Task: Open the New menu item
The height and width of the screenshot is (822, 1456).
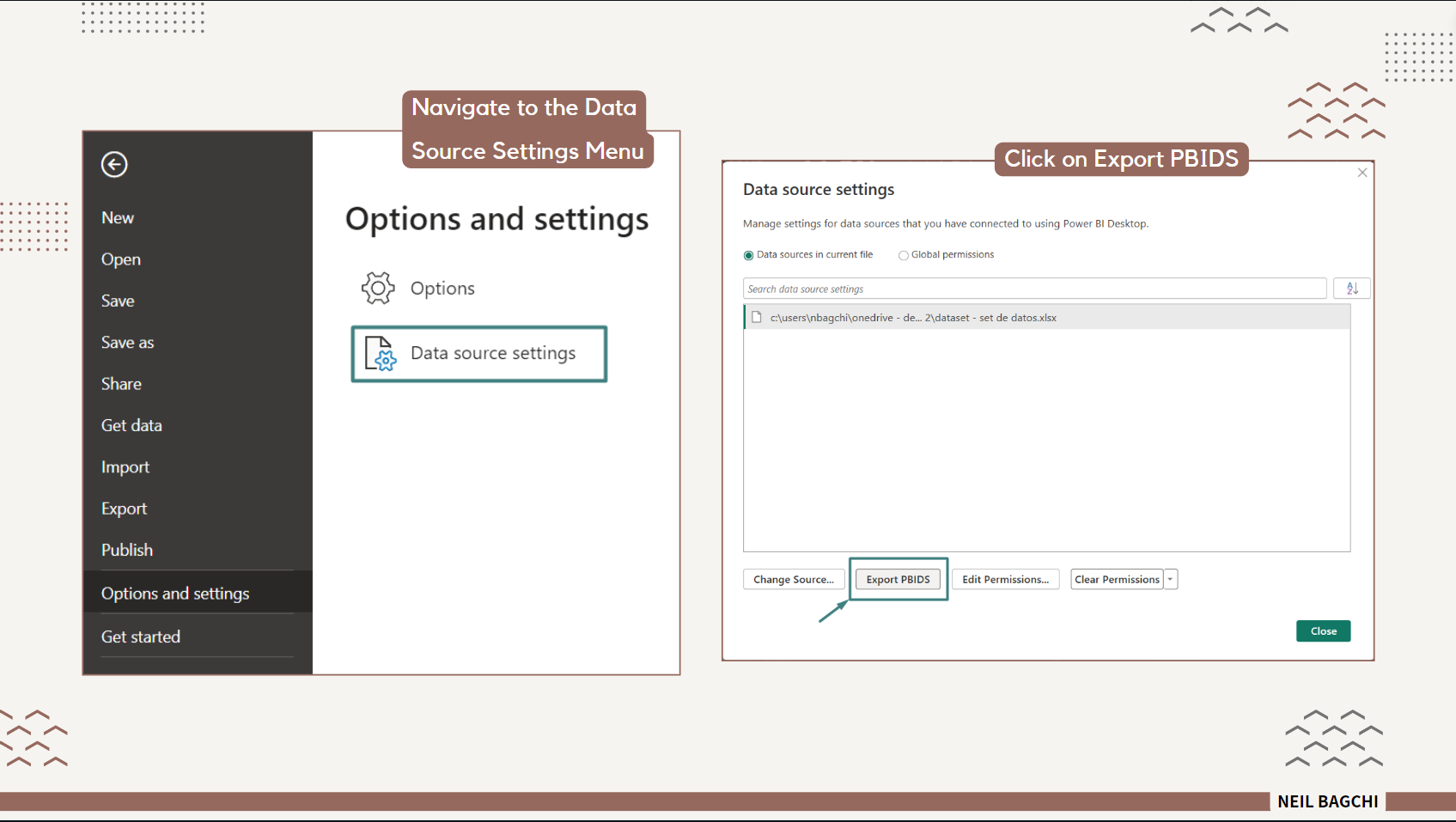Action: pos(117,216)
